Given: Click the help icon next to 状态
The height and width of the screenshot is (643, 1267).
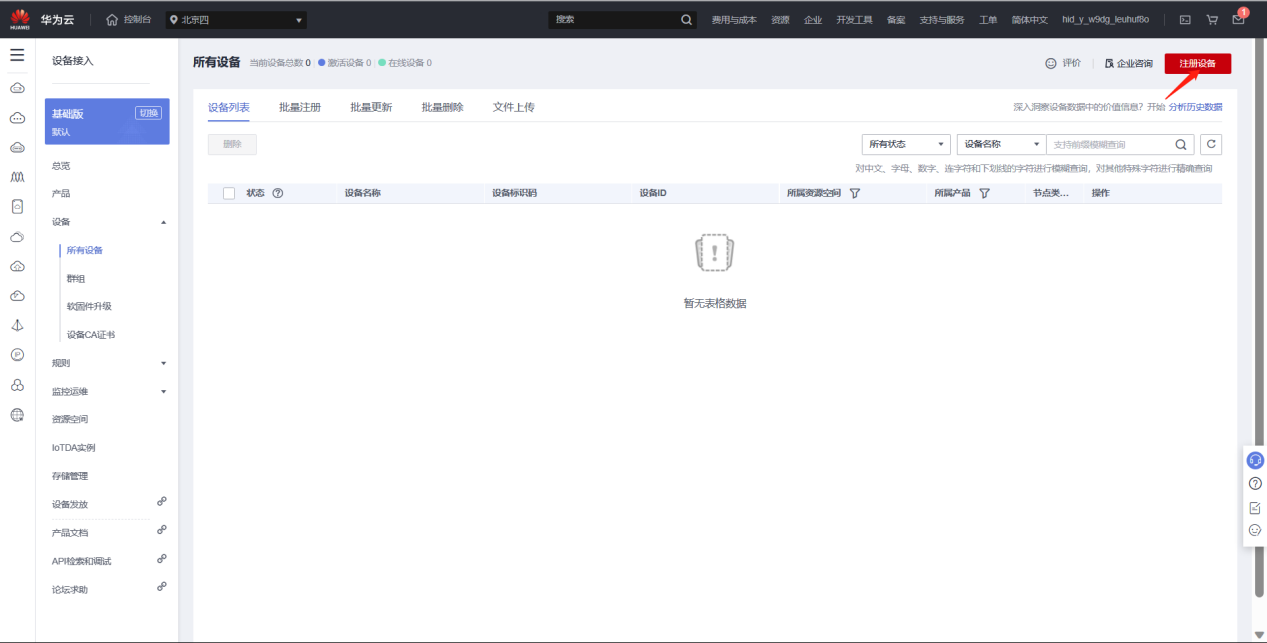Looking at the screenshot, I should (x=278, y=193).
